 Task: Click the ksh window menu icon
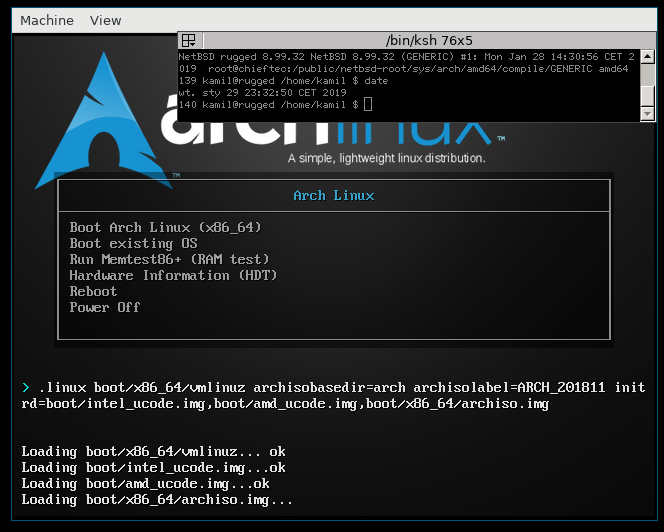(189, 41)
